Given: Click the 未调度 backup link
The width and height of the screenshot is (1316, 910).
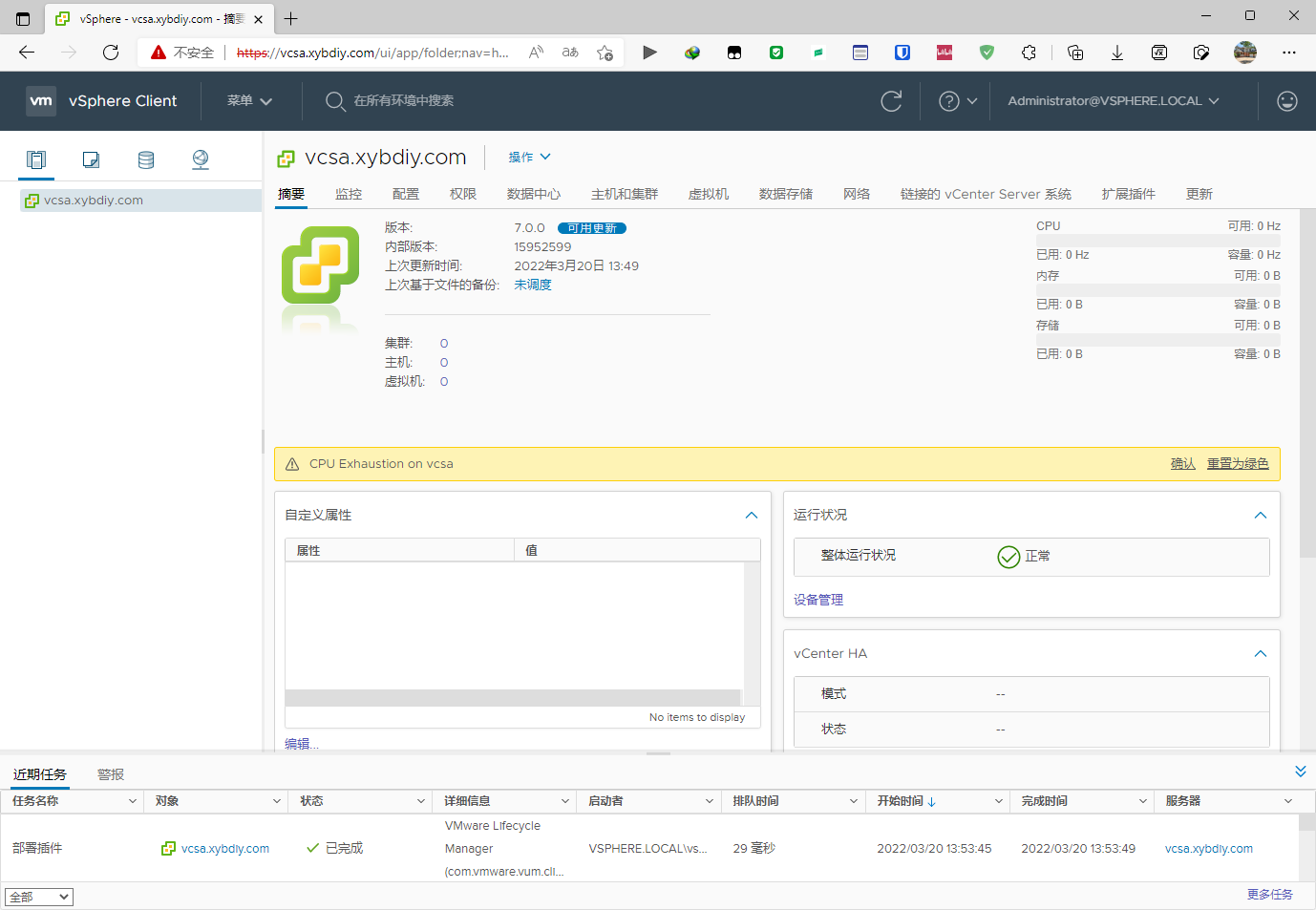Looking at the screenshot, I should click(533, 285).
